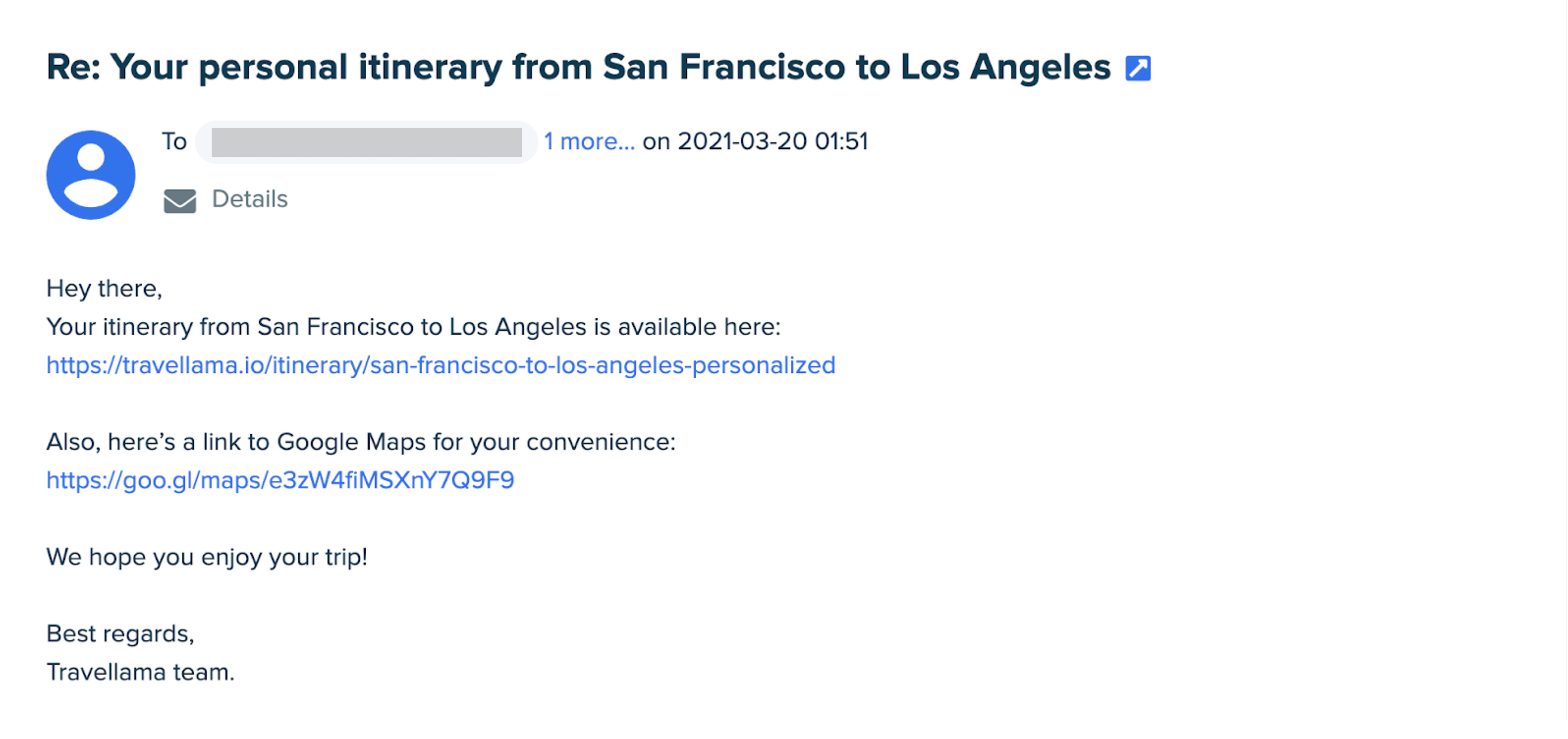Open the goo.gl Google Maps link

pos(280,480)
